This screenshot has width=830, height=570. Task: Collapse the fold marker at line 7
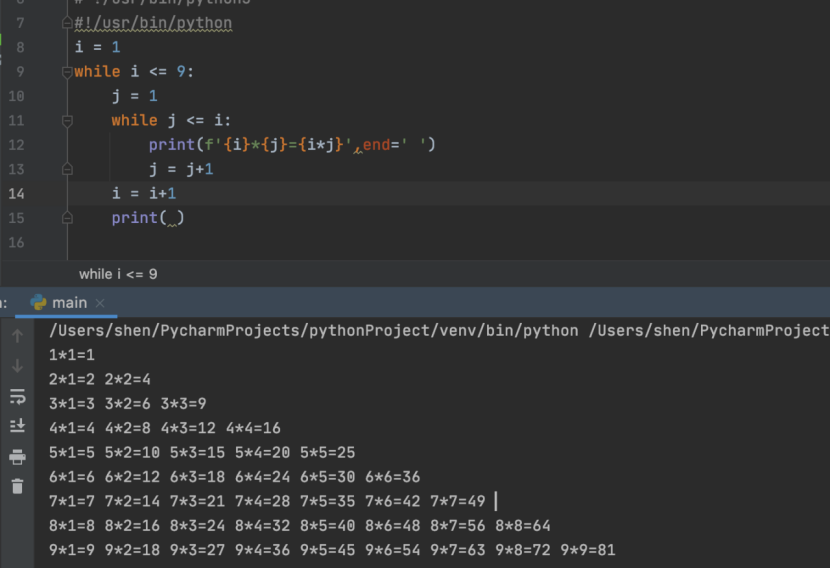(67, 23)
